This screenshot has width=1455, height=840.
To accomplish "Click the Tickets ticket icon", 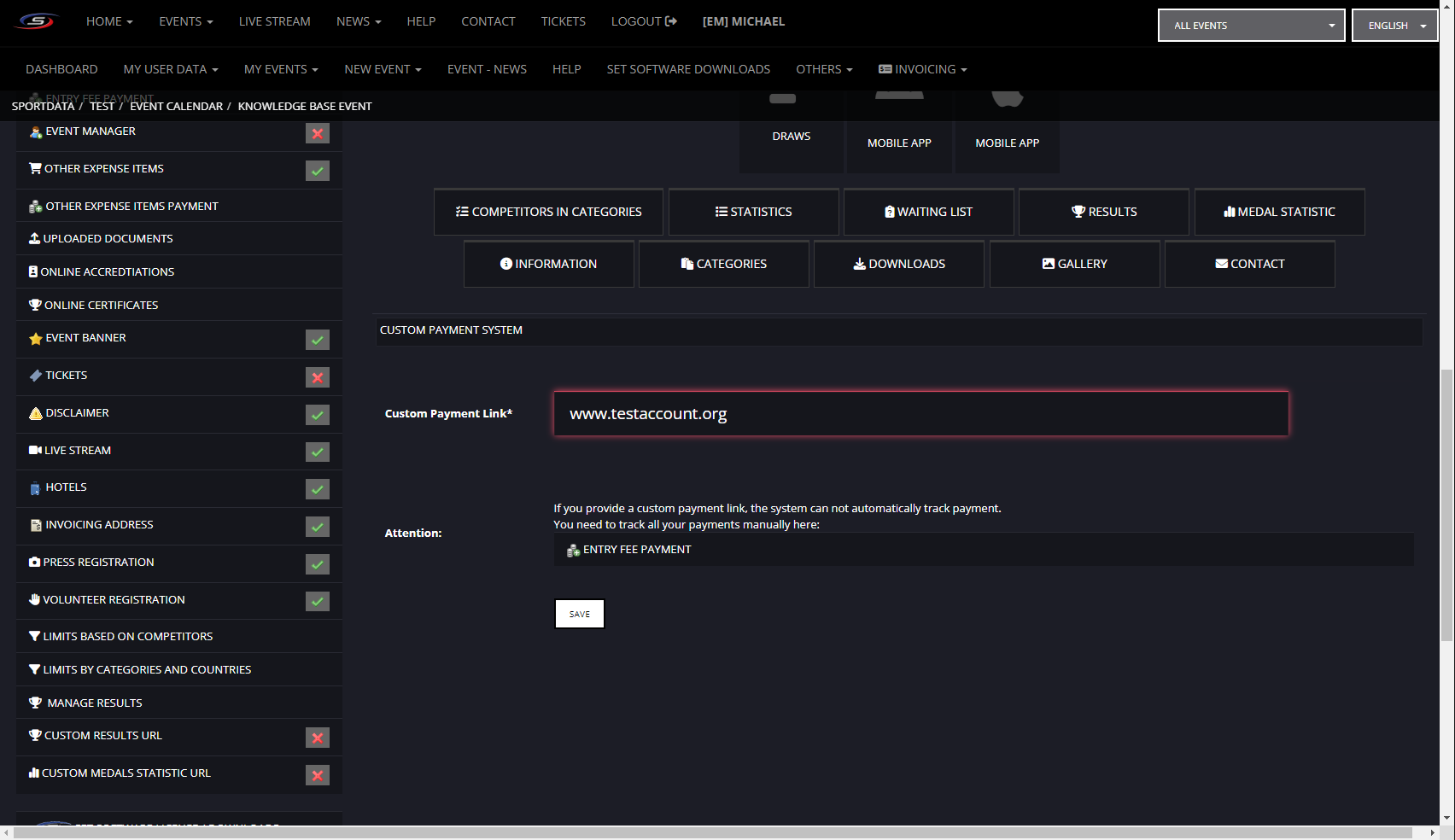I will (x=35, y=376).
